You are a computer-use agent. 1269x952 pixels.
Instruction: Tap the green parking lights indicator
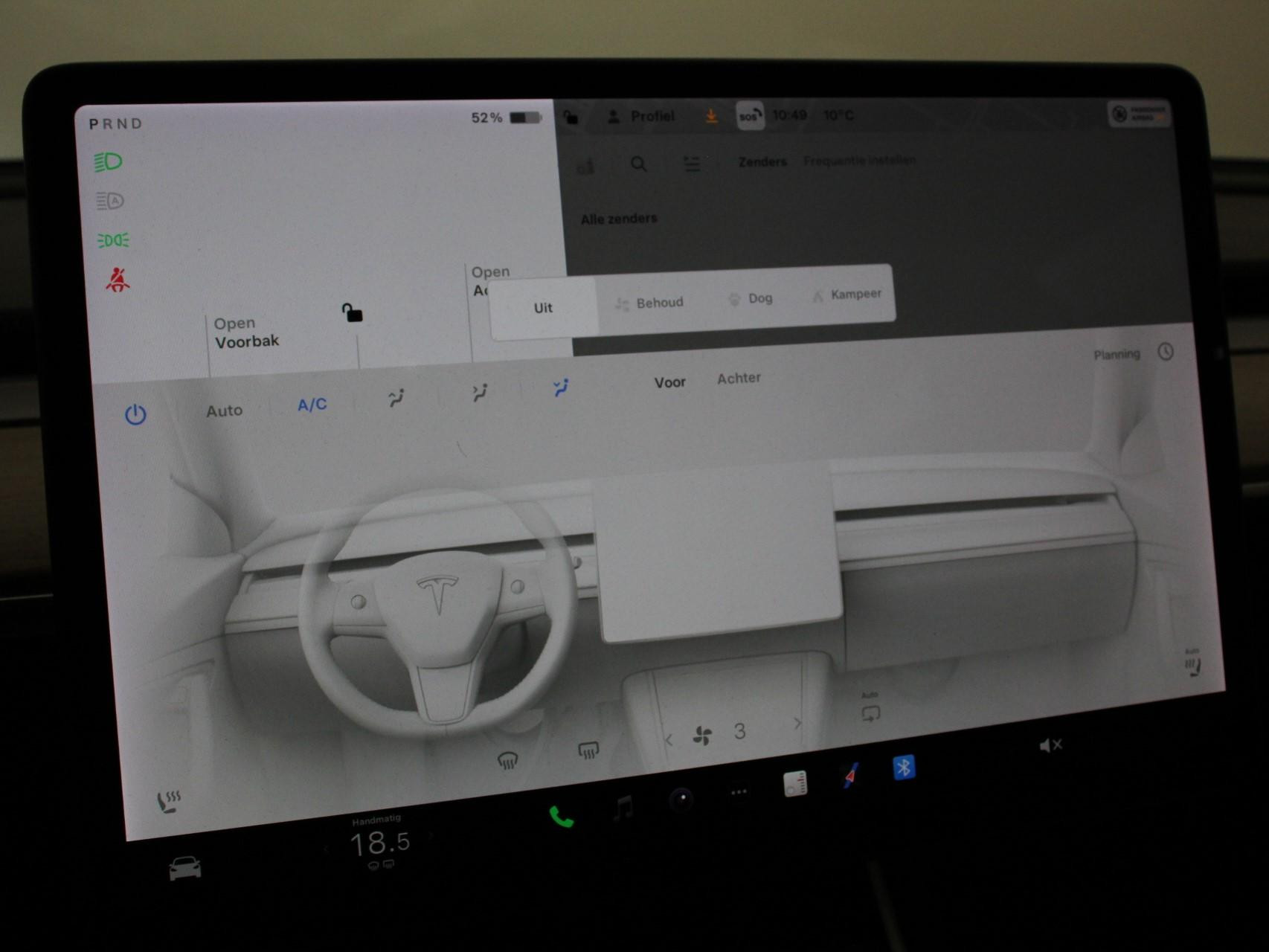[113, 240]
